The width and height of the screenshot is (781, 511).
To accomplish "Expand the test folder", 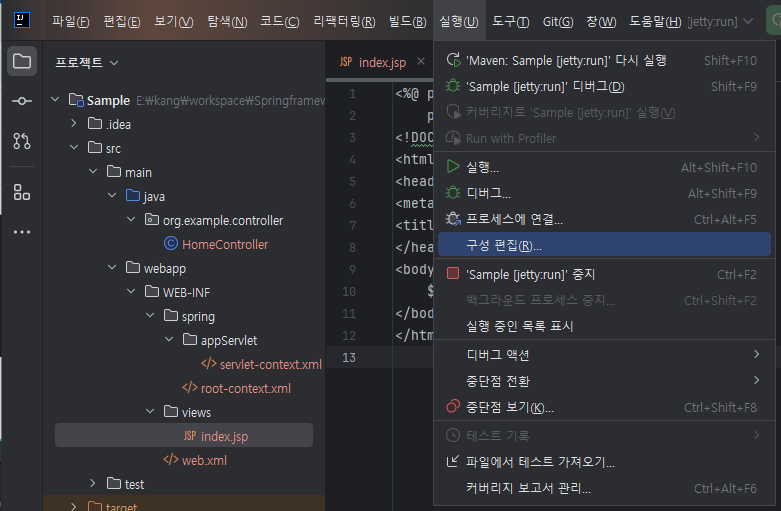I will [93, 483].
